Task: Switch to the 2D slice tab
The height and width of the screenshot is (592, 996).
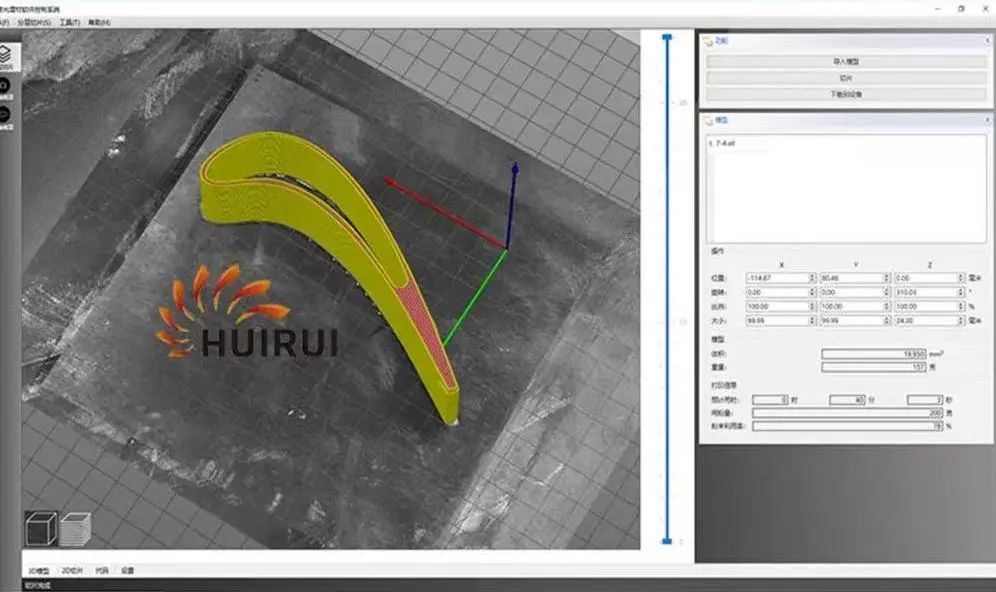Action: pos(73,570)
